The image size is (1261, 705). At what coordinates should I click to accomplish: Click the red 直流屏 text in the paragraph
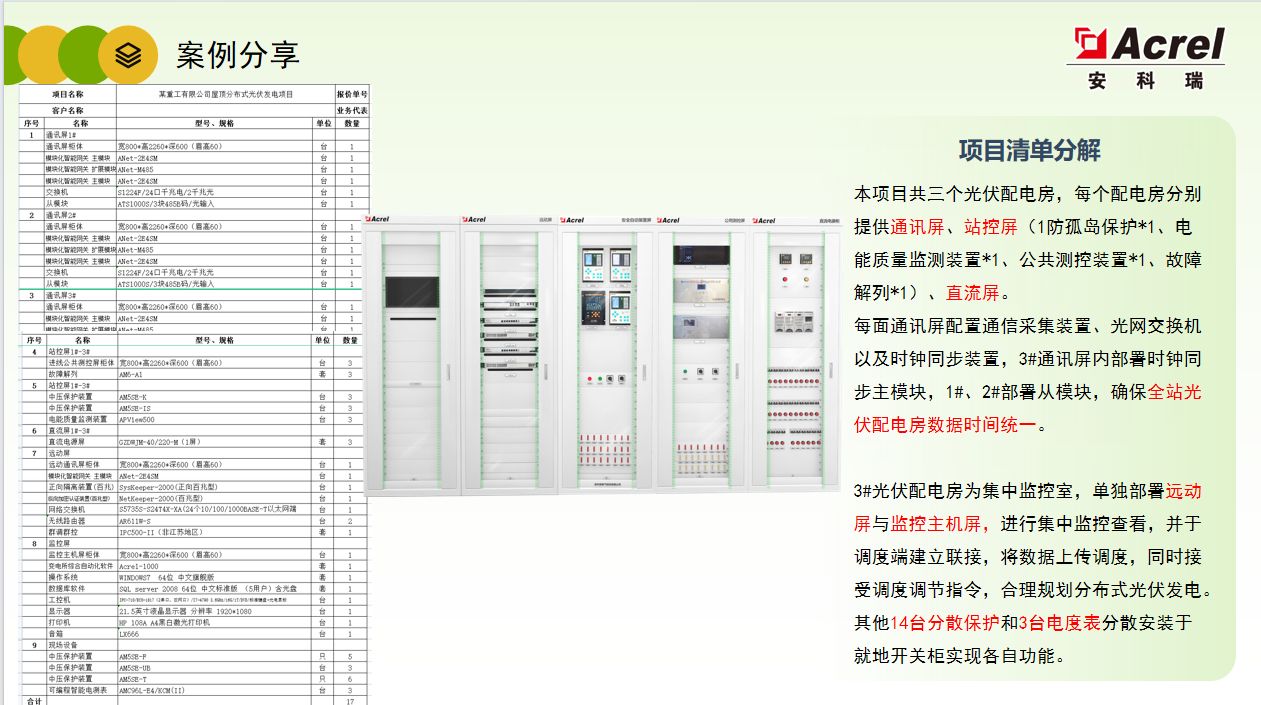click(972, 293)
